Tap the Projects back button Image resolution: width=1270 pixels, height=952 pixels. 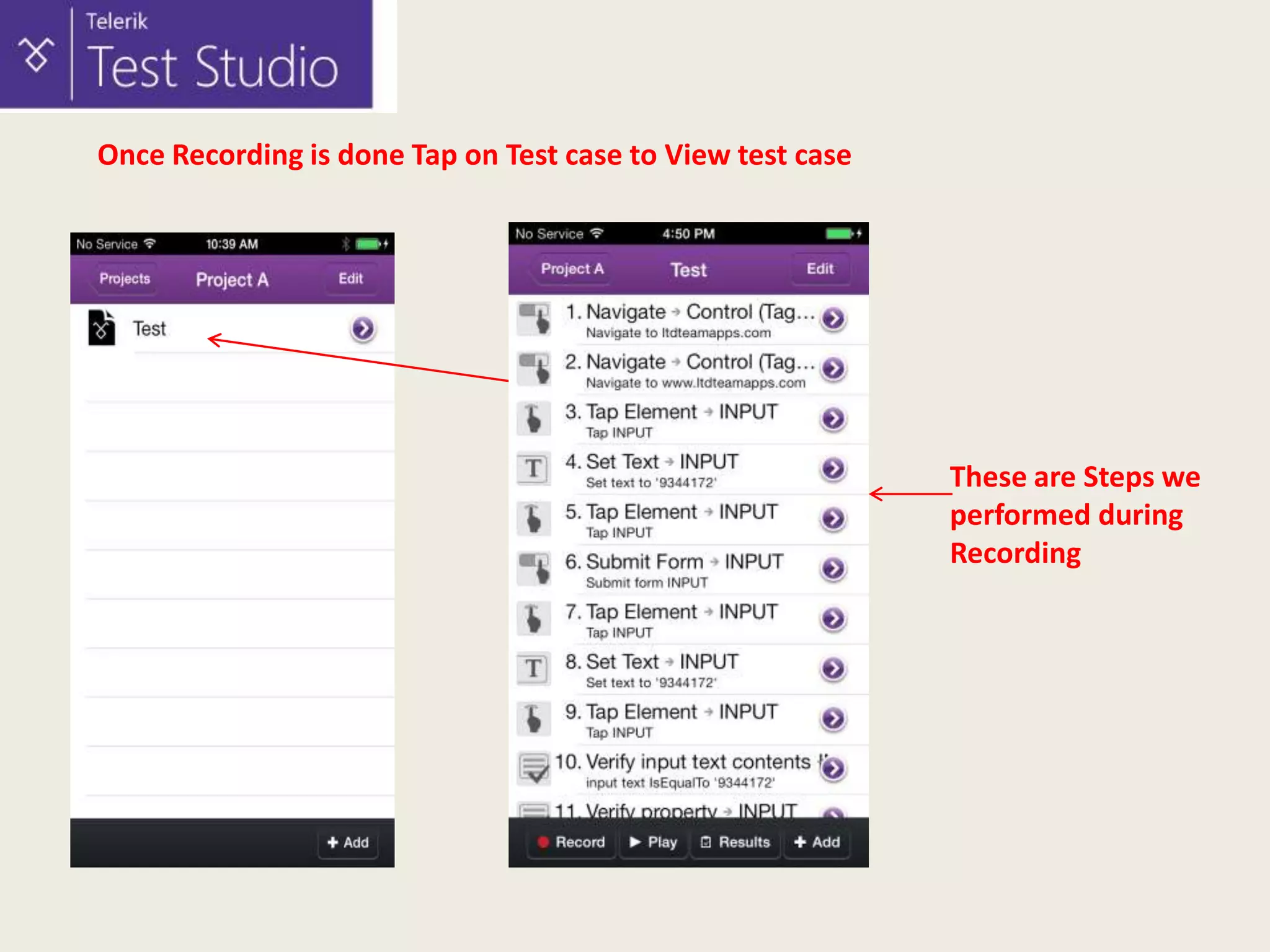(x=123, y=279)
